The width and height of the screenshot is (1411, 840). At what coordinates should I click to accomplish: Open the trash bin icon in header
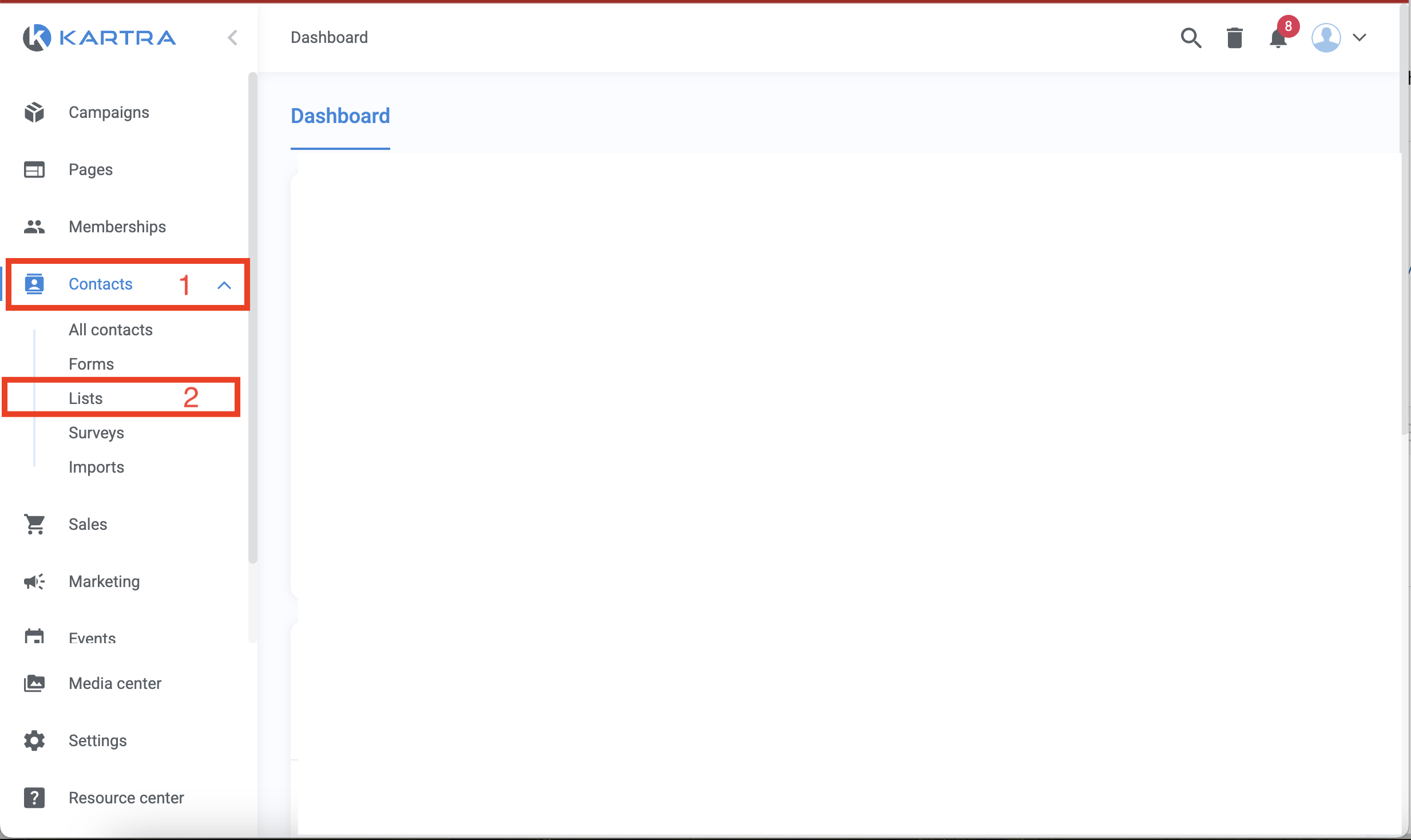[1235, 38]
